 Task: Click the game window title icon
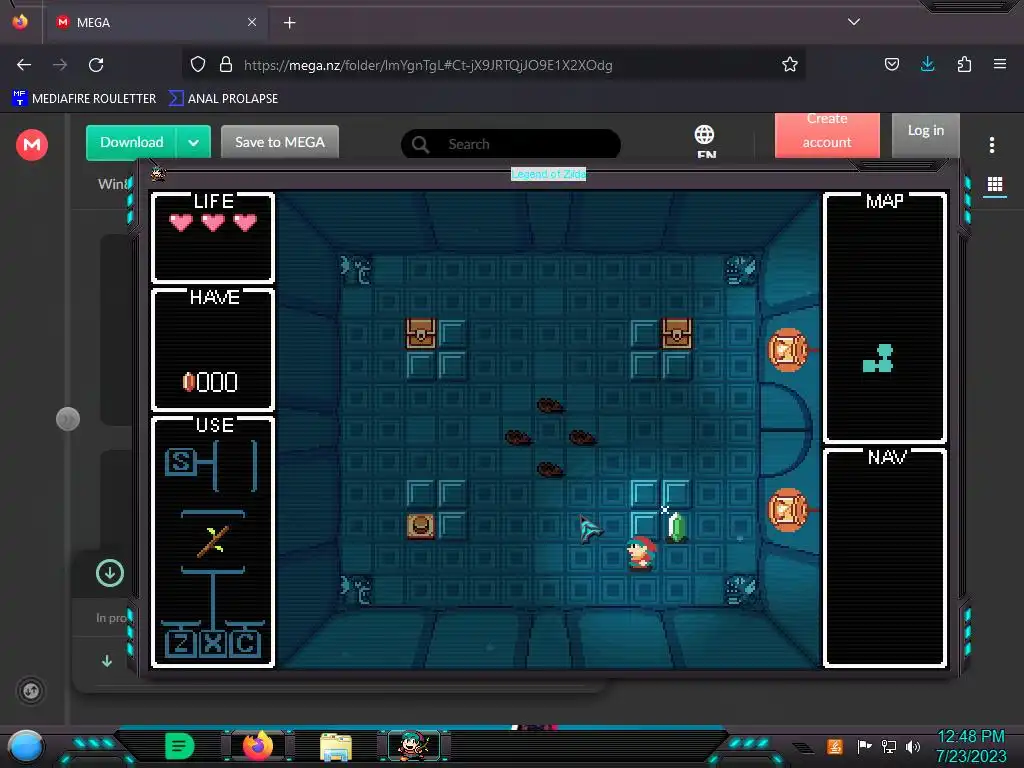tap(158, 174)
